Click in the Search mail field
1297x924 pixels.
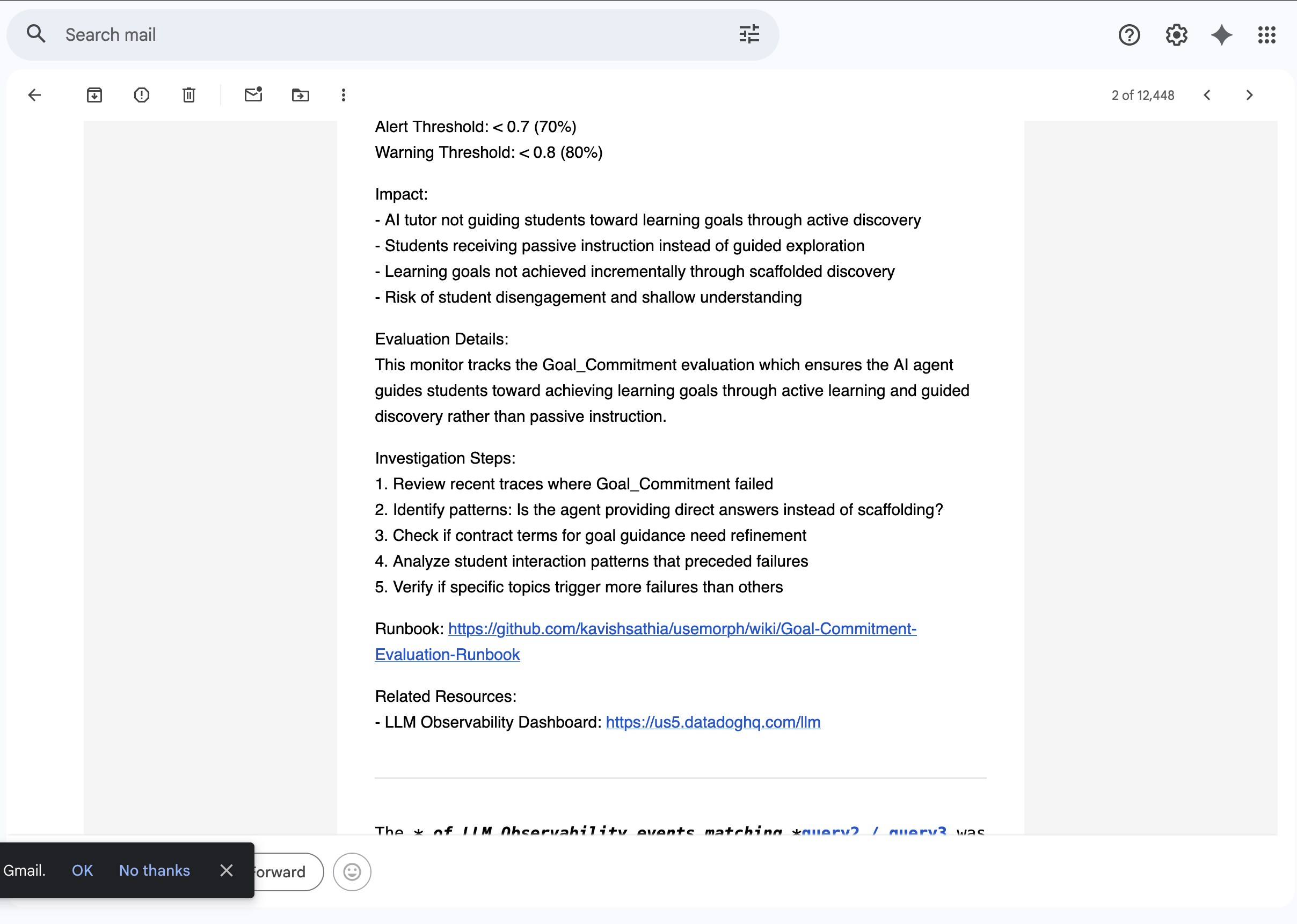(387, 35)
